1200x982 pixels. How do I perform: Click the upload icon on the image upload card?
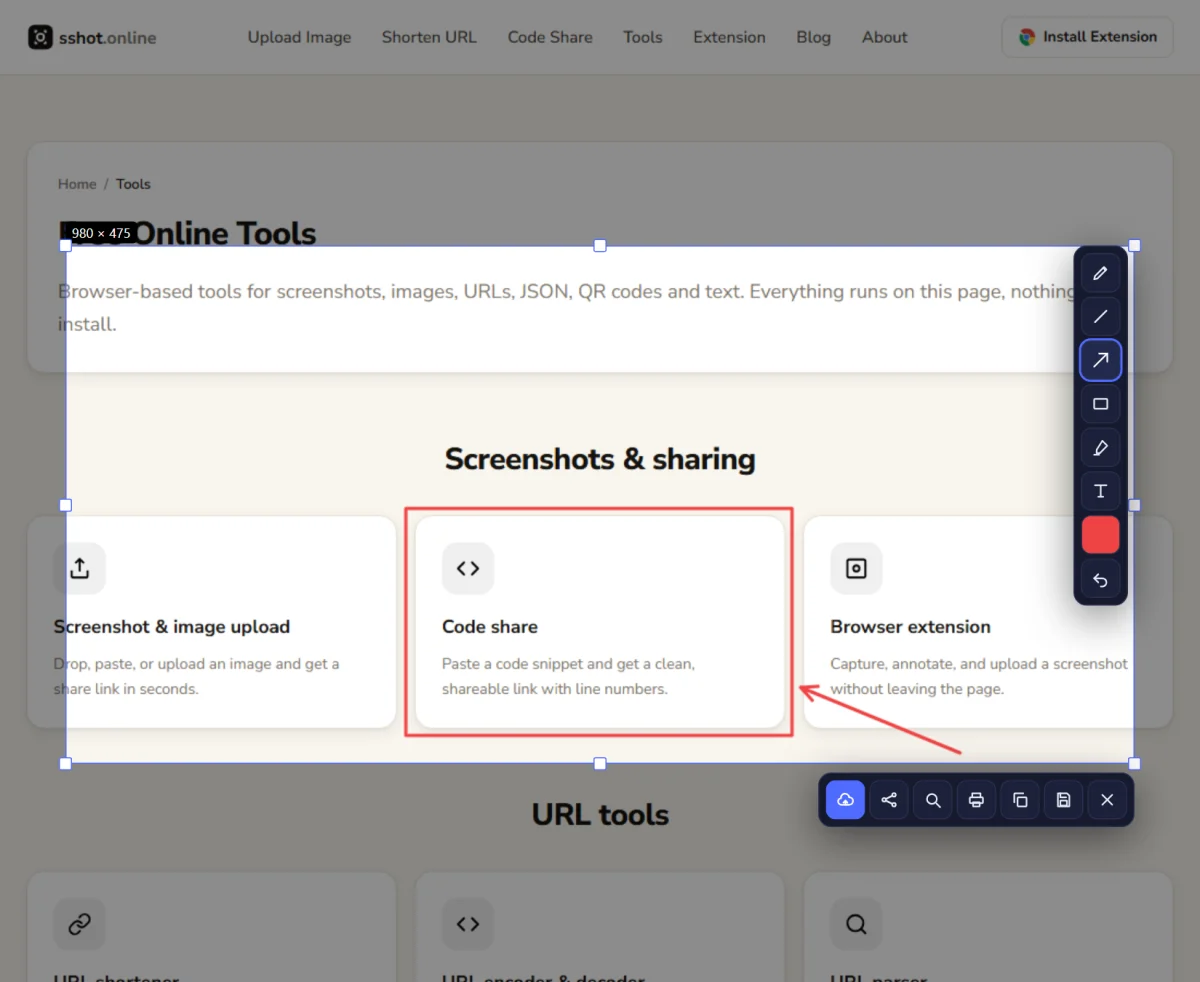pos(80,568)
